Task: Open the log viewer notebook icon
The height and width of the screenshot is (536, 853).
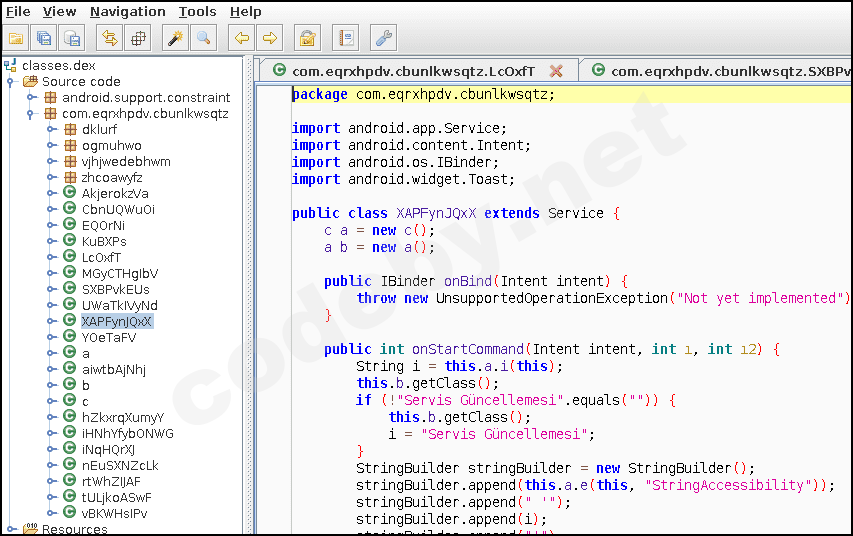Action: click(x=345, y=39)
